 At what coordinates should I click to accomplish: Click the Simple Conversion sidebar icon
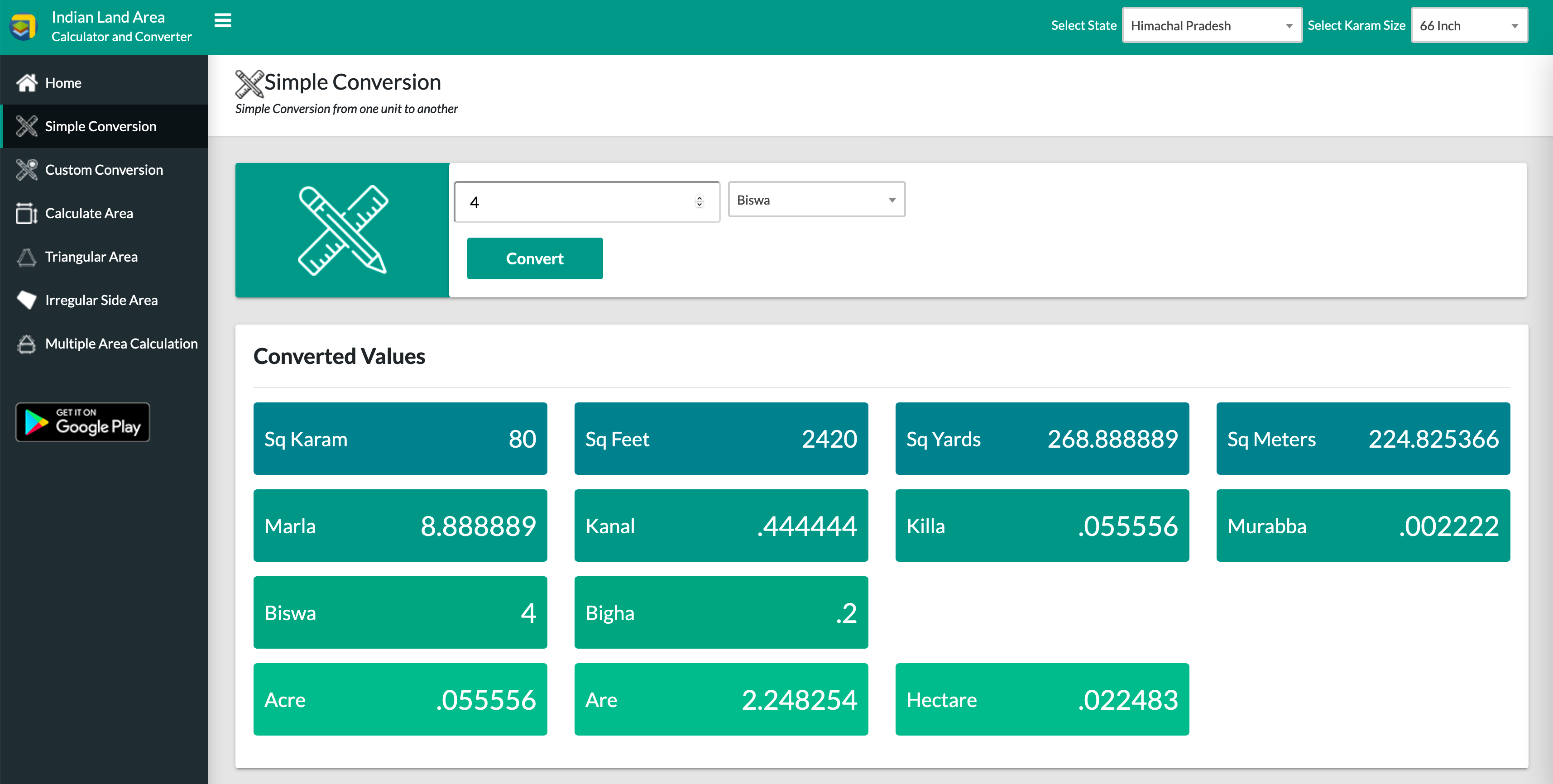point(27,126)
